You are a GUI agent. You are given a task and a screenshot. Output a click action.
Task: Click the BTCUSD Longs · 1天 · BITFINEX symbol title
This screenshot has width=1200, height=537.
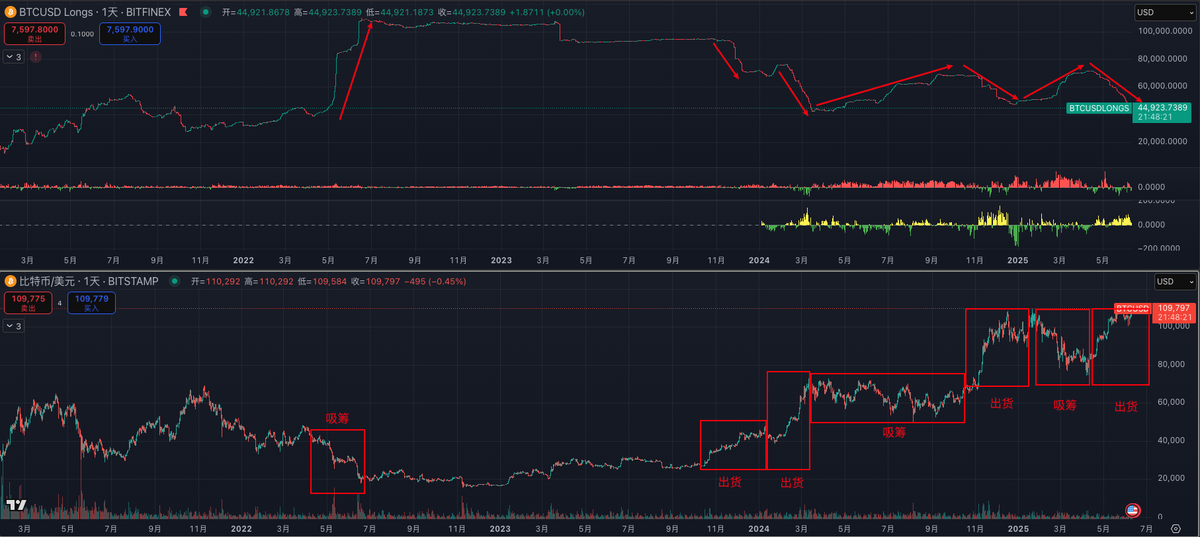point(95,12)
